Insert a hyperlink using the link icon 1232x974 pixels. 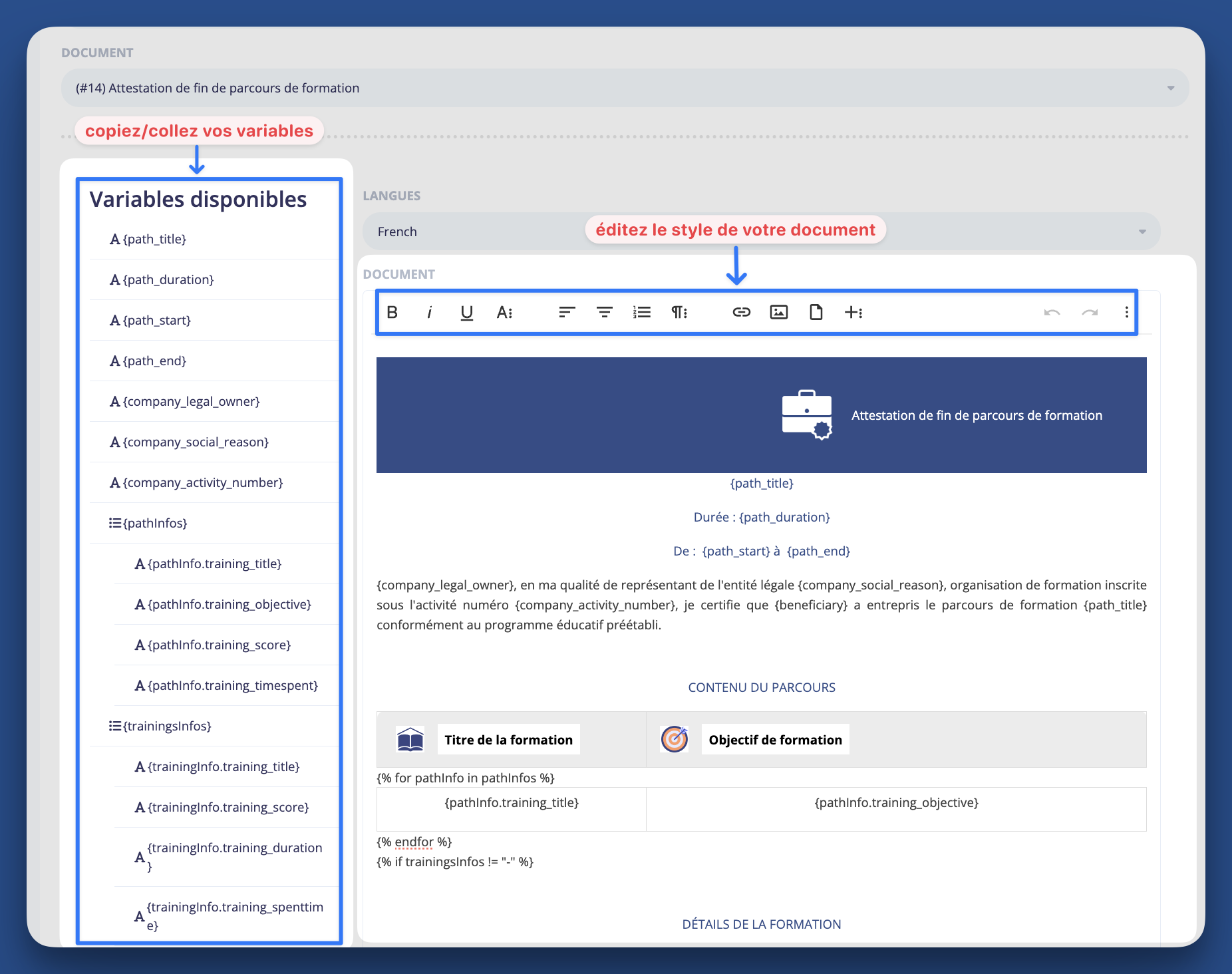[x=741, y=311]
